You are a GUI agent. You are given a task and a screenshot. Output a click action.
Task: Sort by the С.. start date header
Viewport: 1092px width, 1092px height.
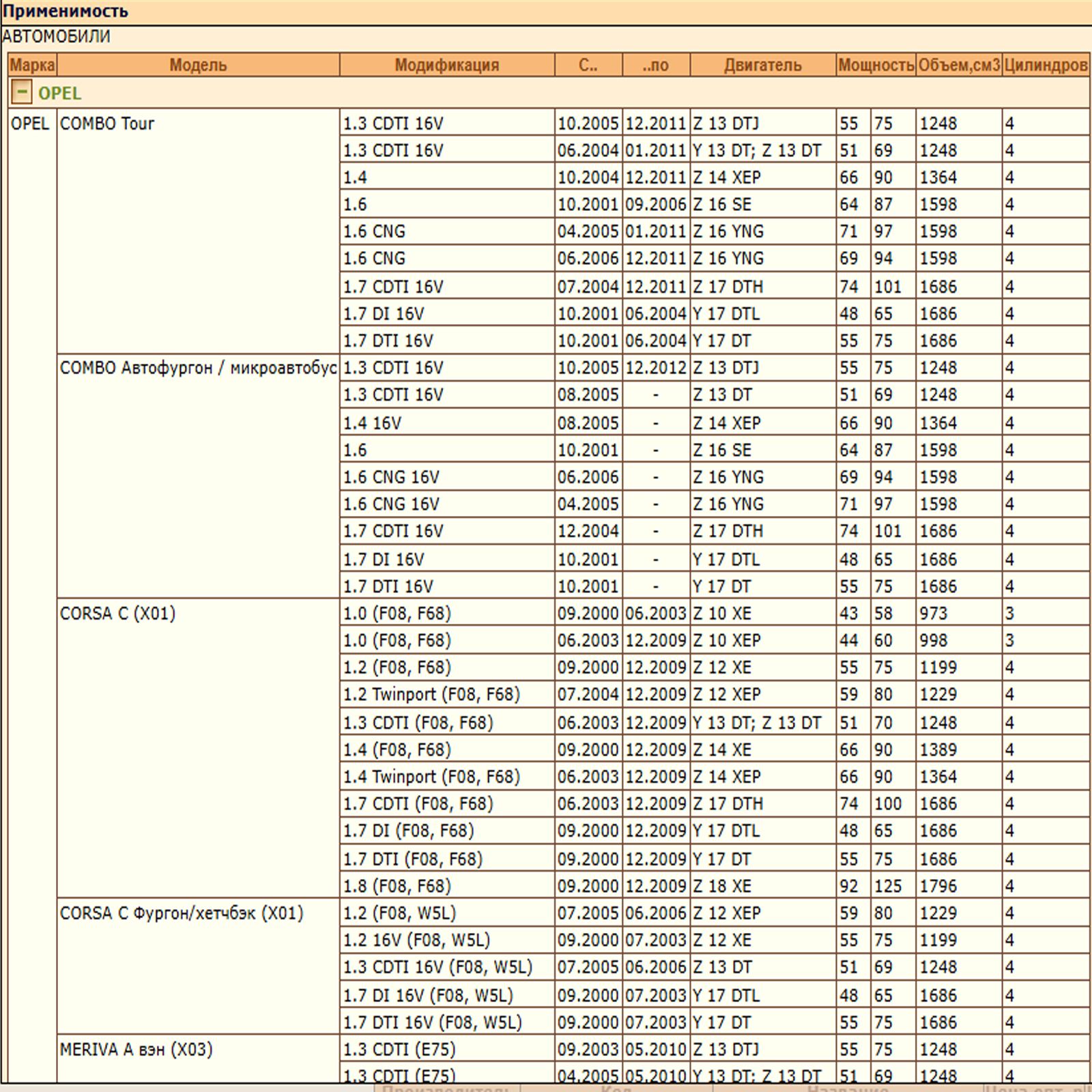[x=588, y=66]
